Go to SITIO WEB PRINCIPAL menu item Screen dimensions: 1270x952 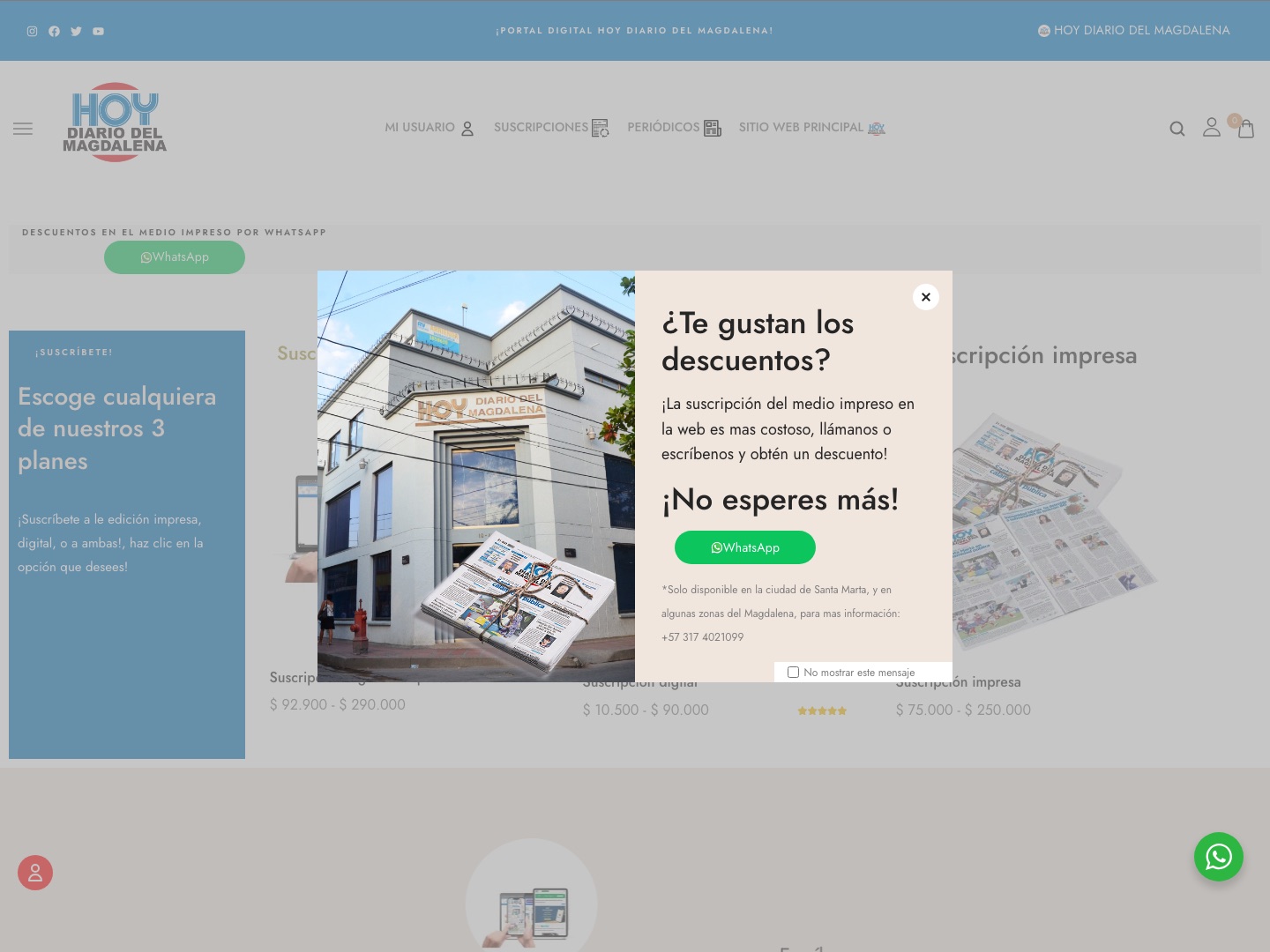click(812, 128)
